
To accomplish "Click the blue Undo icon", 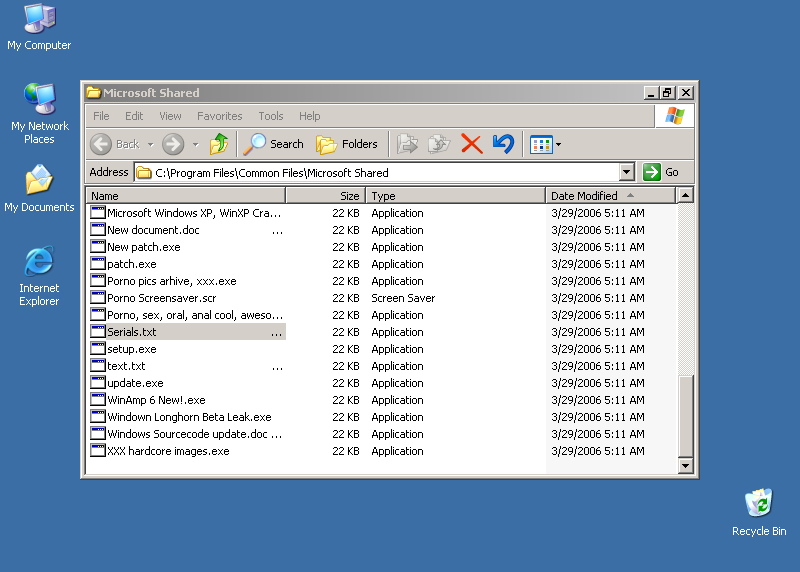I will [x=503, y=144].
